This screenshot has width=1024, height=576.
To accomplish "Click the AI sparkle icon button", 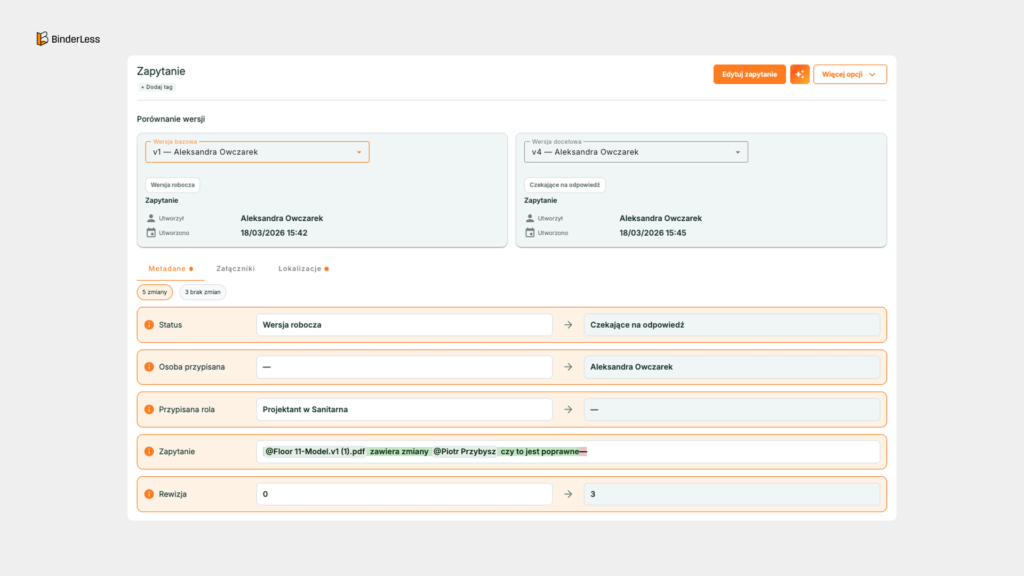I will coord(799,74).
